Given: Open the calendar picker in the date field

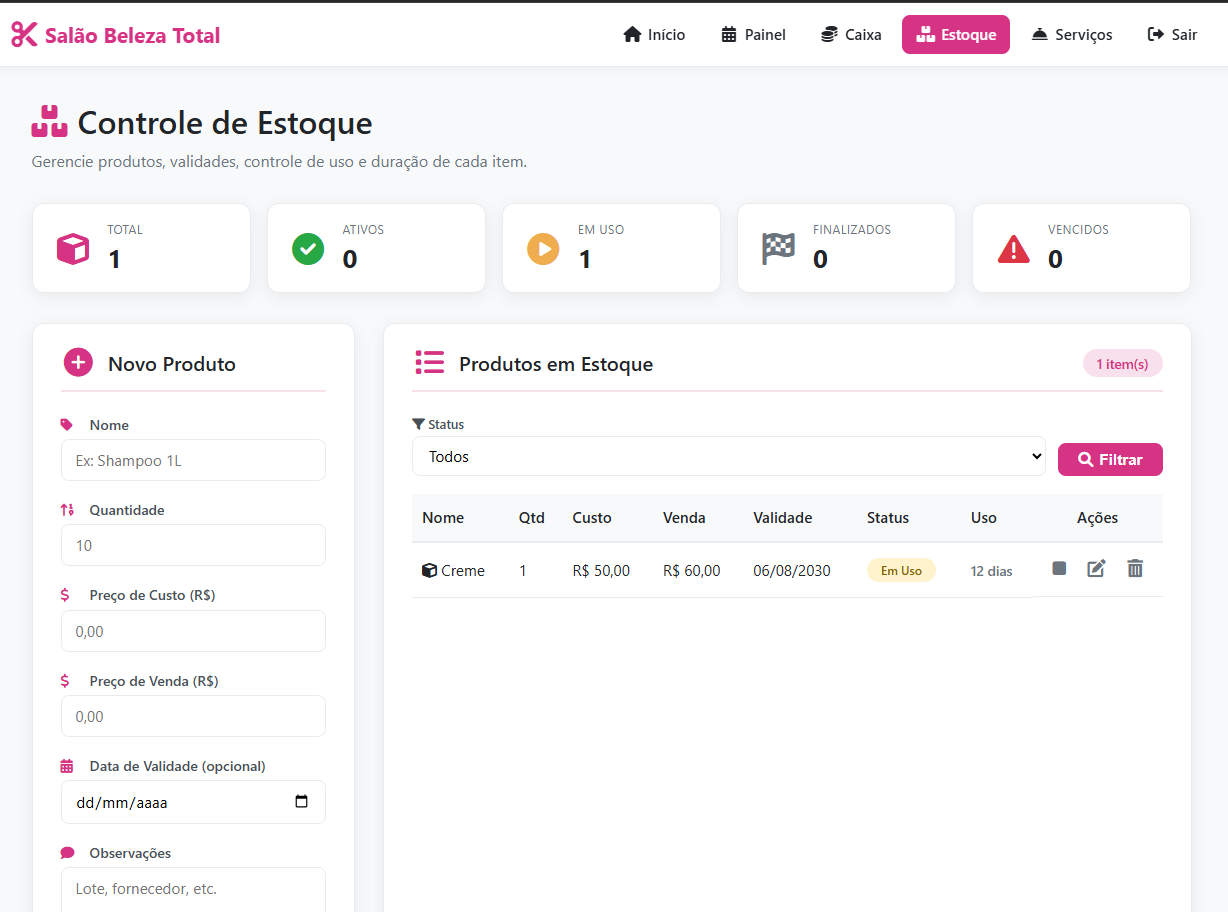Looking at the screenshot, I should 302,802.
